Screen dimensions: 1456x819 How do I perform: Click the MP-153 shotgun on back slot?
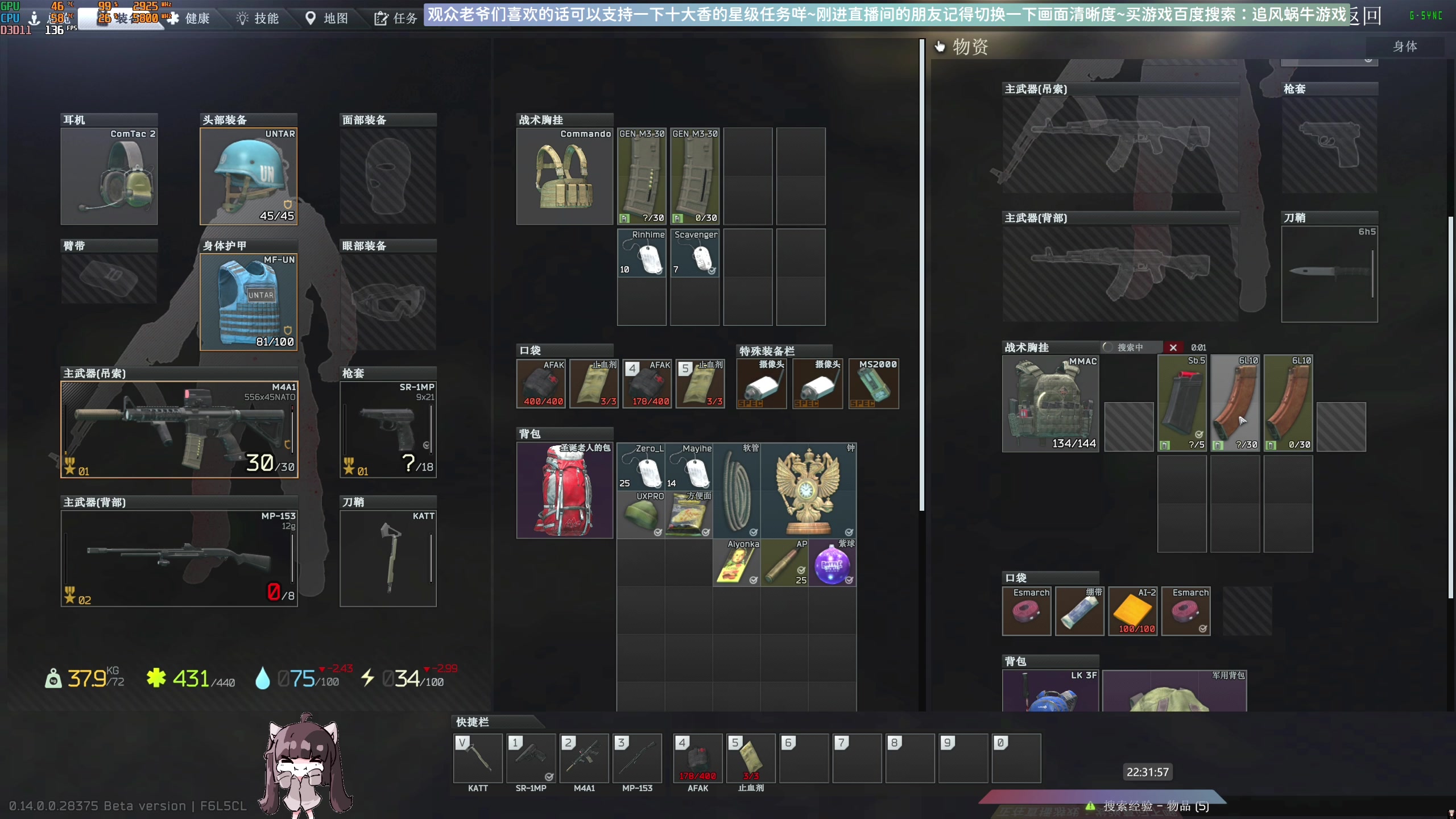[179, 559]
